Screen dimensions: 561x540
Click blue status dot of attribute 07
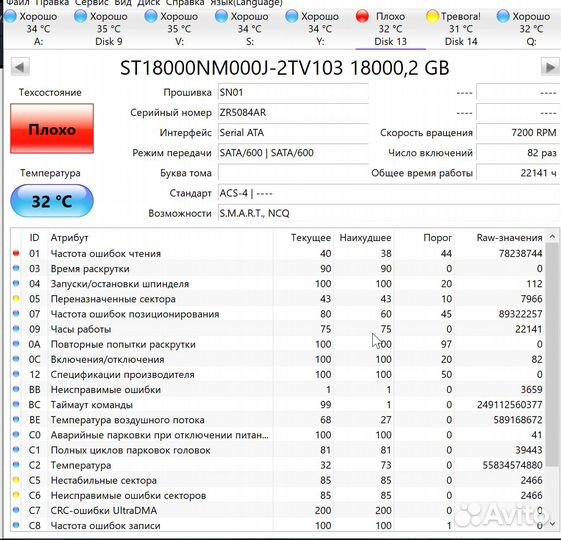[x=16, y=313]
